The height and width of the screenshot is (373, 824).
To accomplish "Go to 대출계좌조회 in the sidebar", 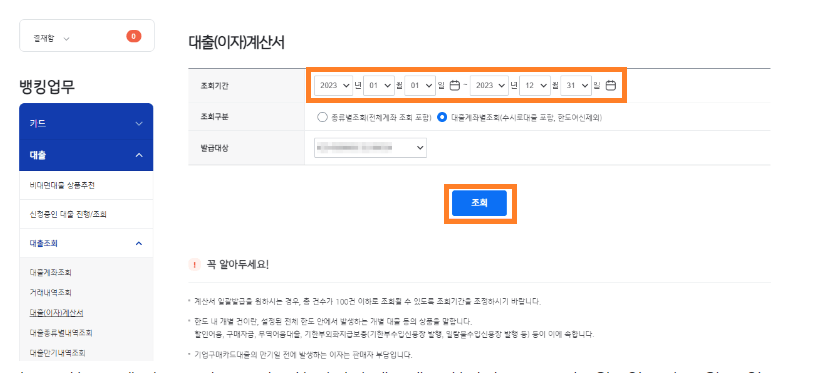I will (50, 273).
